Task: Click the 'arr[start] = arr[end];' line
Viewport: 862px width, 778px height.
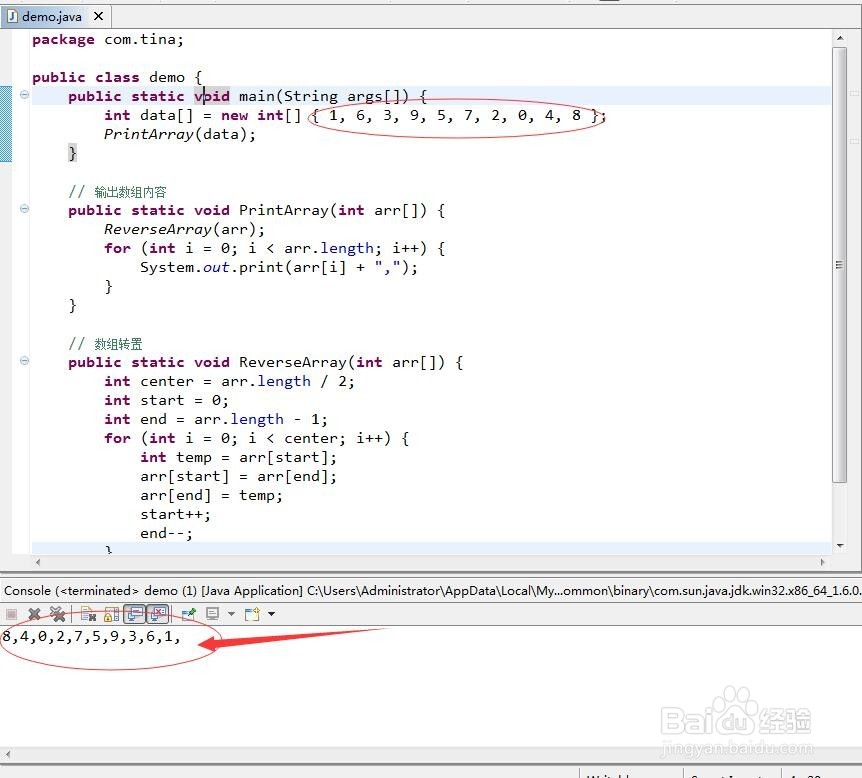Action: pyautogui.click(x=238, y=477)
